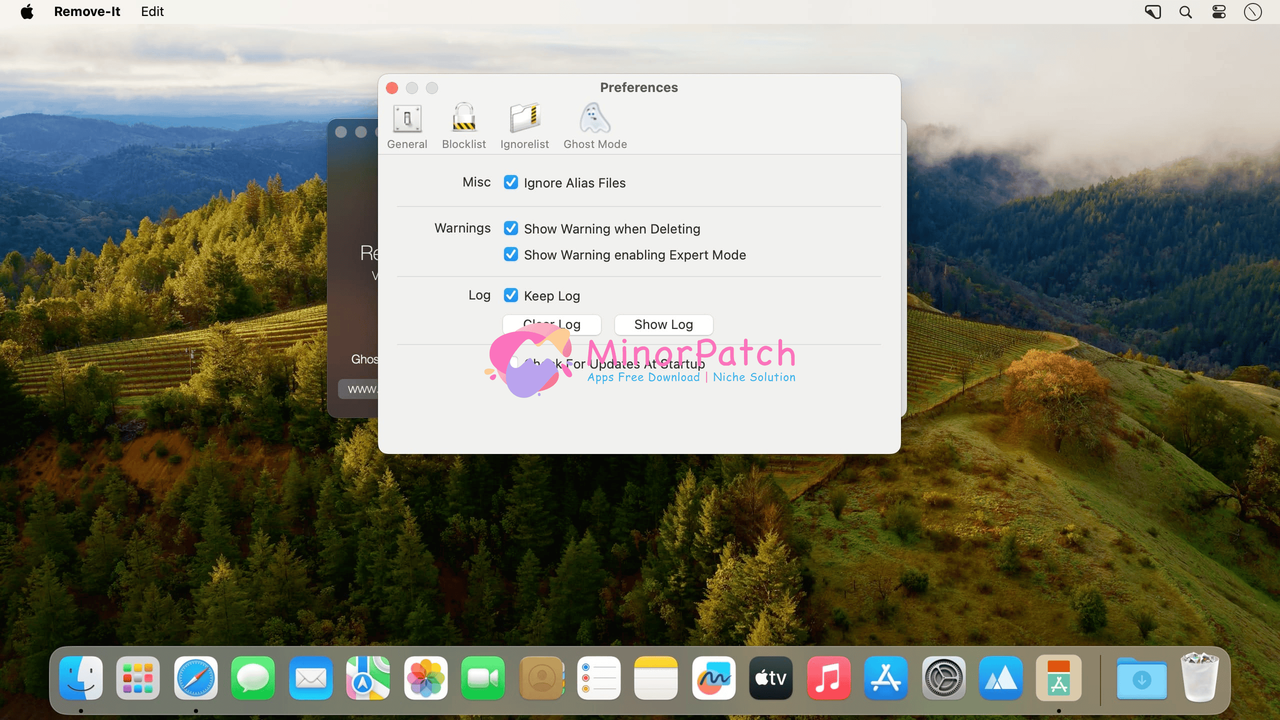Screen dimensions: 1280x720
Task: Open Contacts from the Dock
Action: coord(541,678)
